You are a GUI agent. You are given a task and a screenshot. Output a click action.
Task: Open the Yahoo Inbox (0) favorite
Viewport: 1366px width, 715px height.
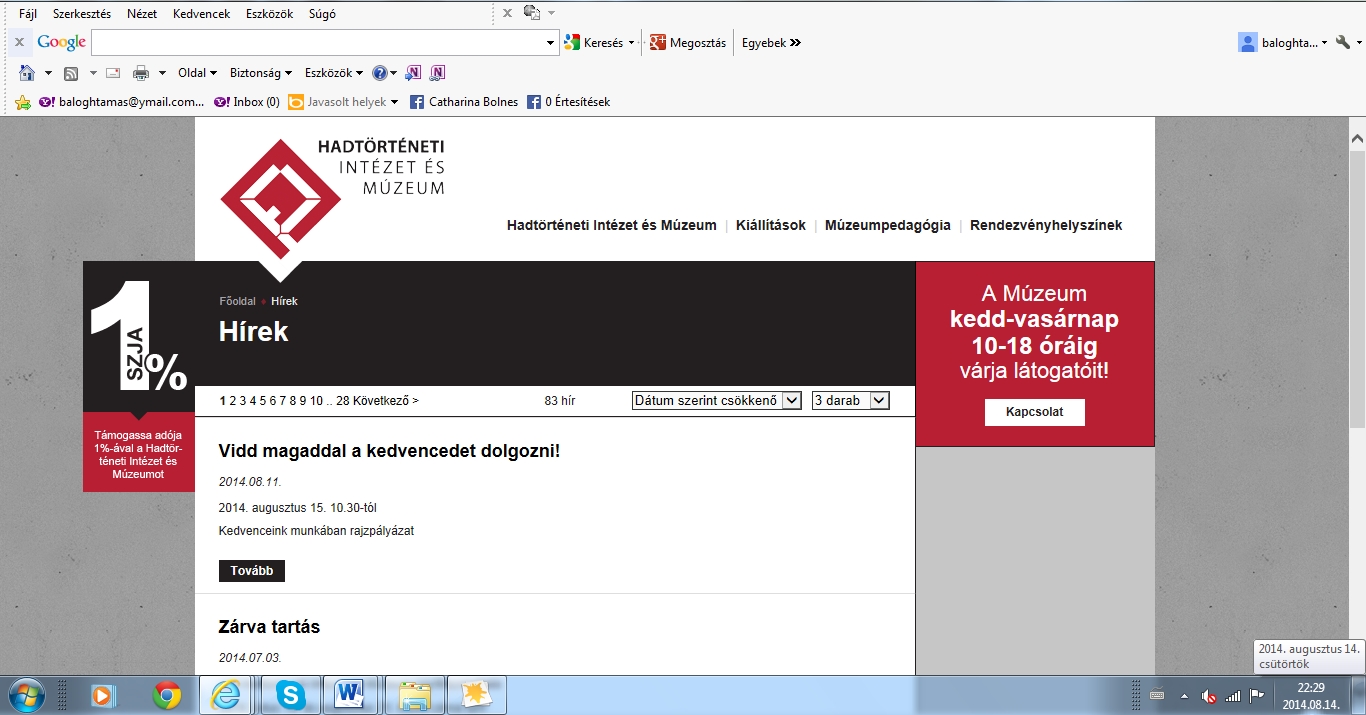(x=247, y=102)
